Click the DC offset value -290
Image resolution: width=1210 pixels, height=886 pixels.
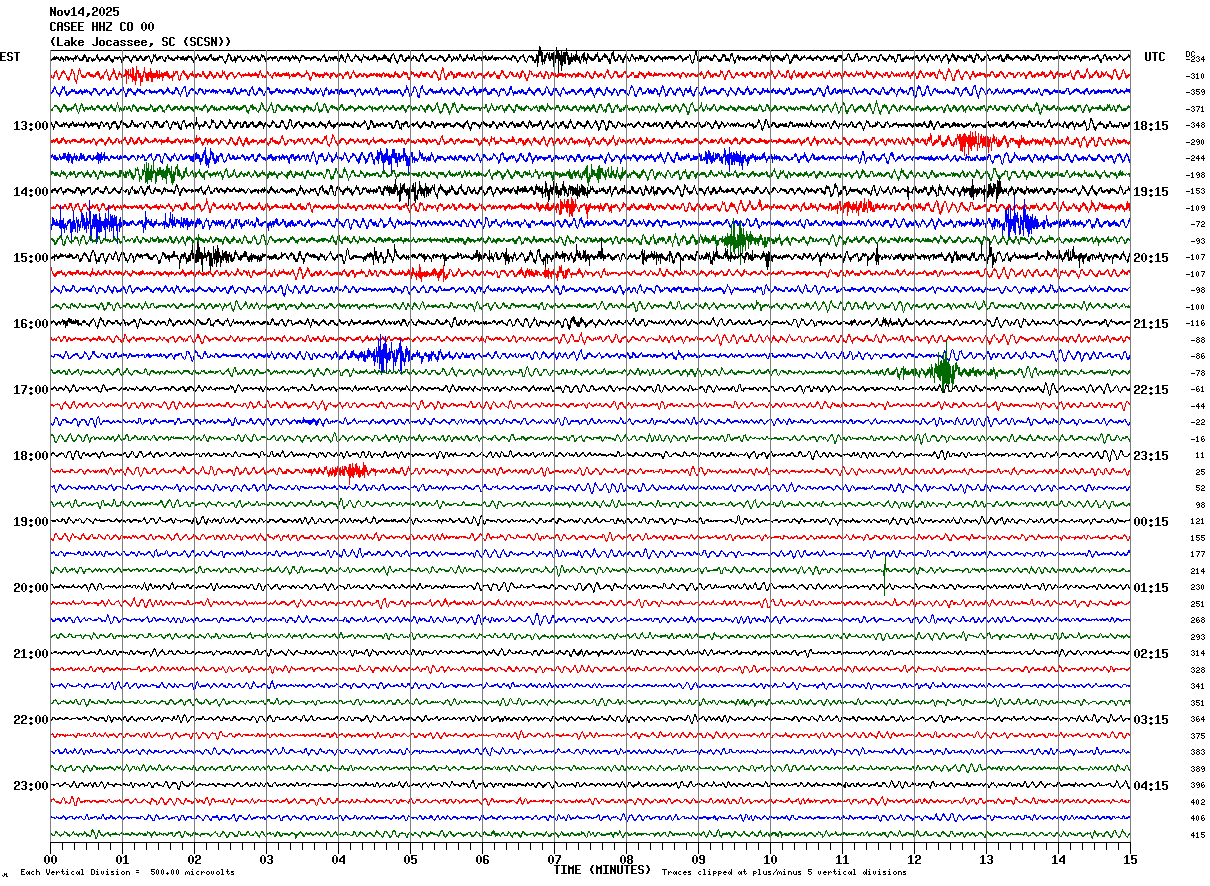pos(1195,142)
